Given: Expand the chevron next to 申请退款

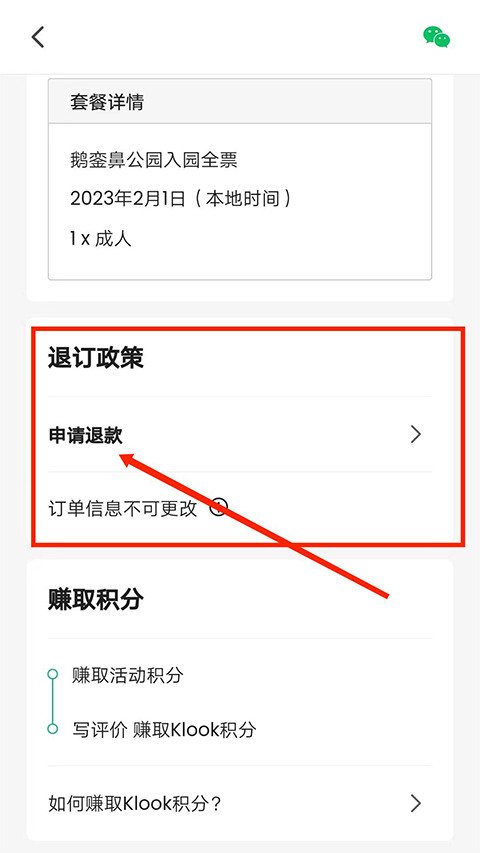Looking at the screenshot, I should click(416, 434).
